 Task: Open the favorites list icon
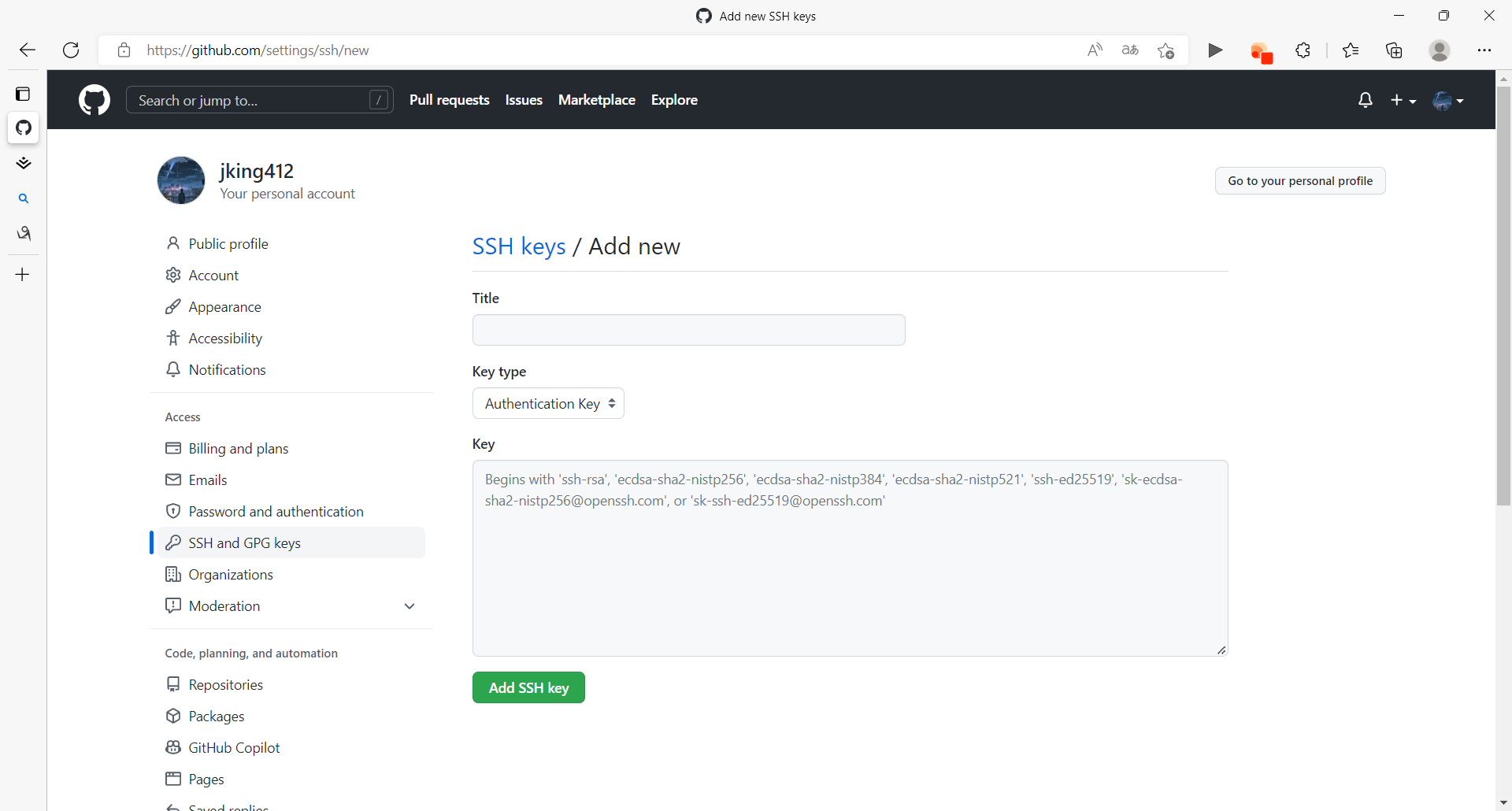click(1351, 50)
